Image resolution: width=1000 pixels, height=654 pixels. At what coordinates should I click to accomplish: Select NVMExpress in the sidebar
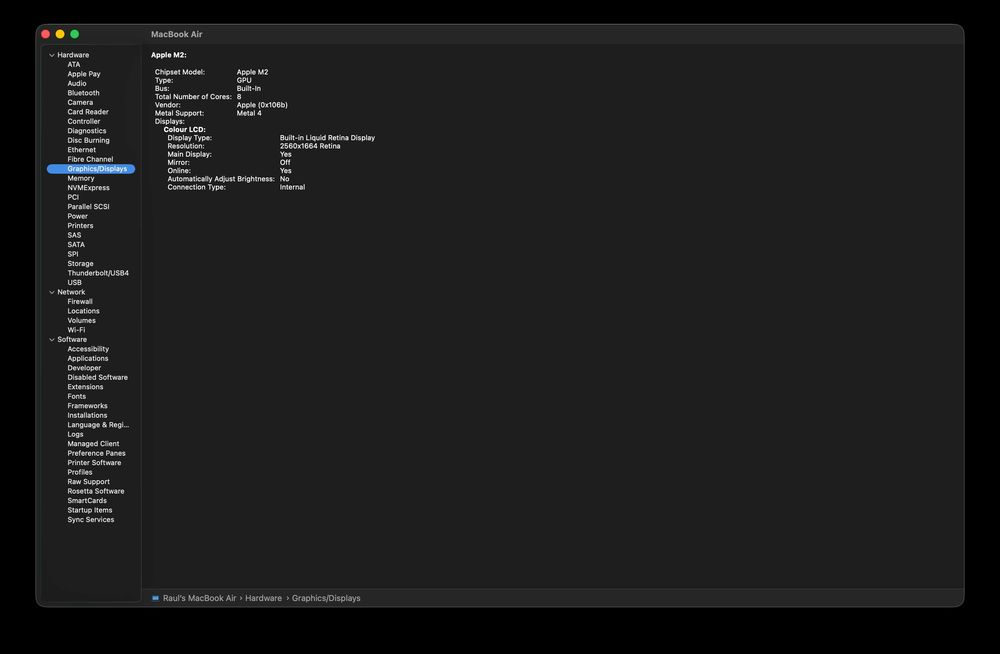(89, 188)
